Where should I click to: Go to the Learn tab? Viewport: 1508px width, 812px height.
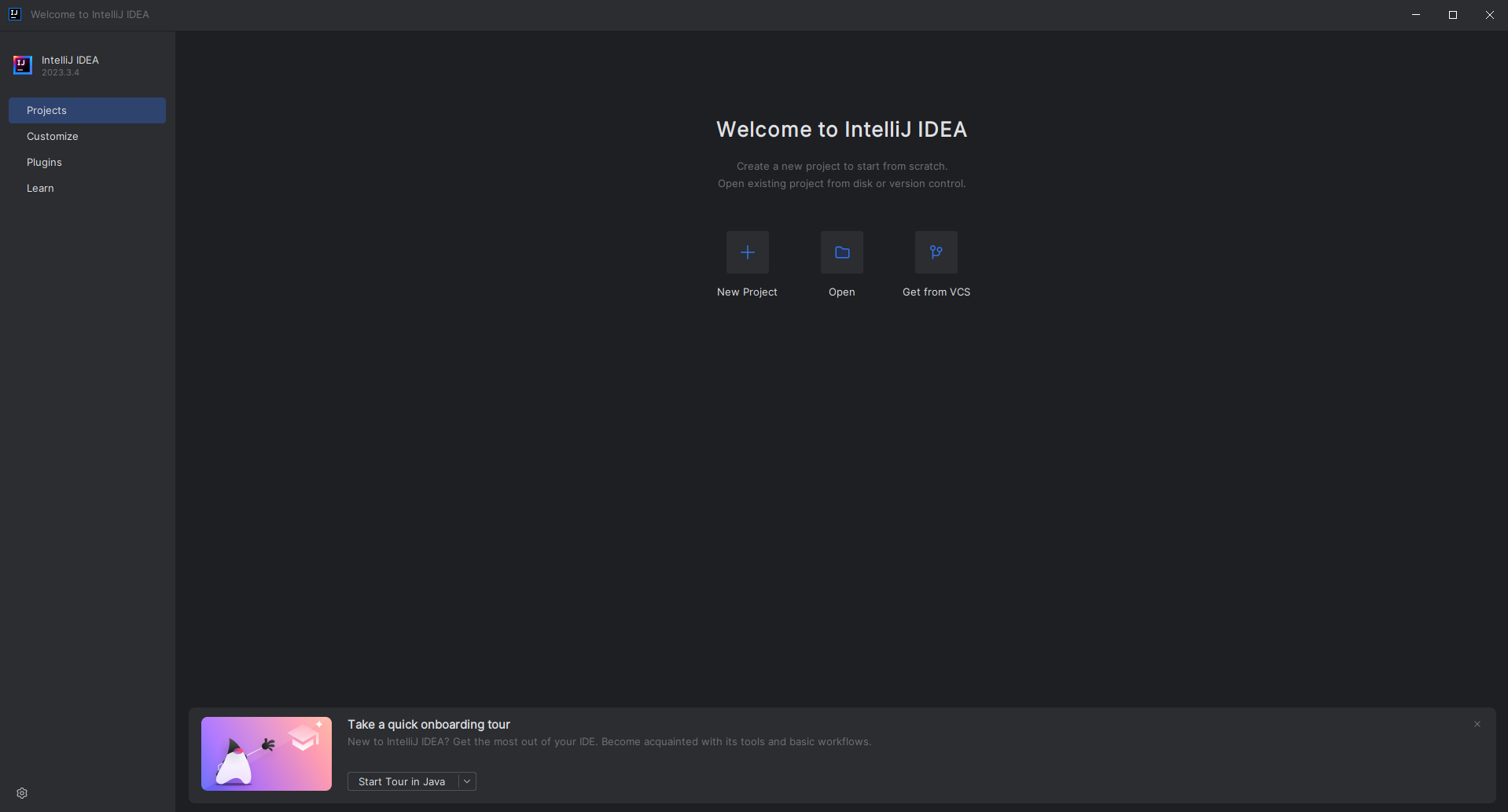(87, 188)
